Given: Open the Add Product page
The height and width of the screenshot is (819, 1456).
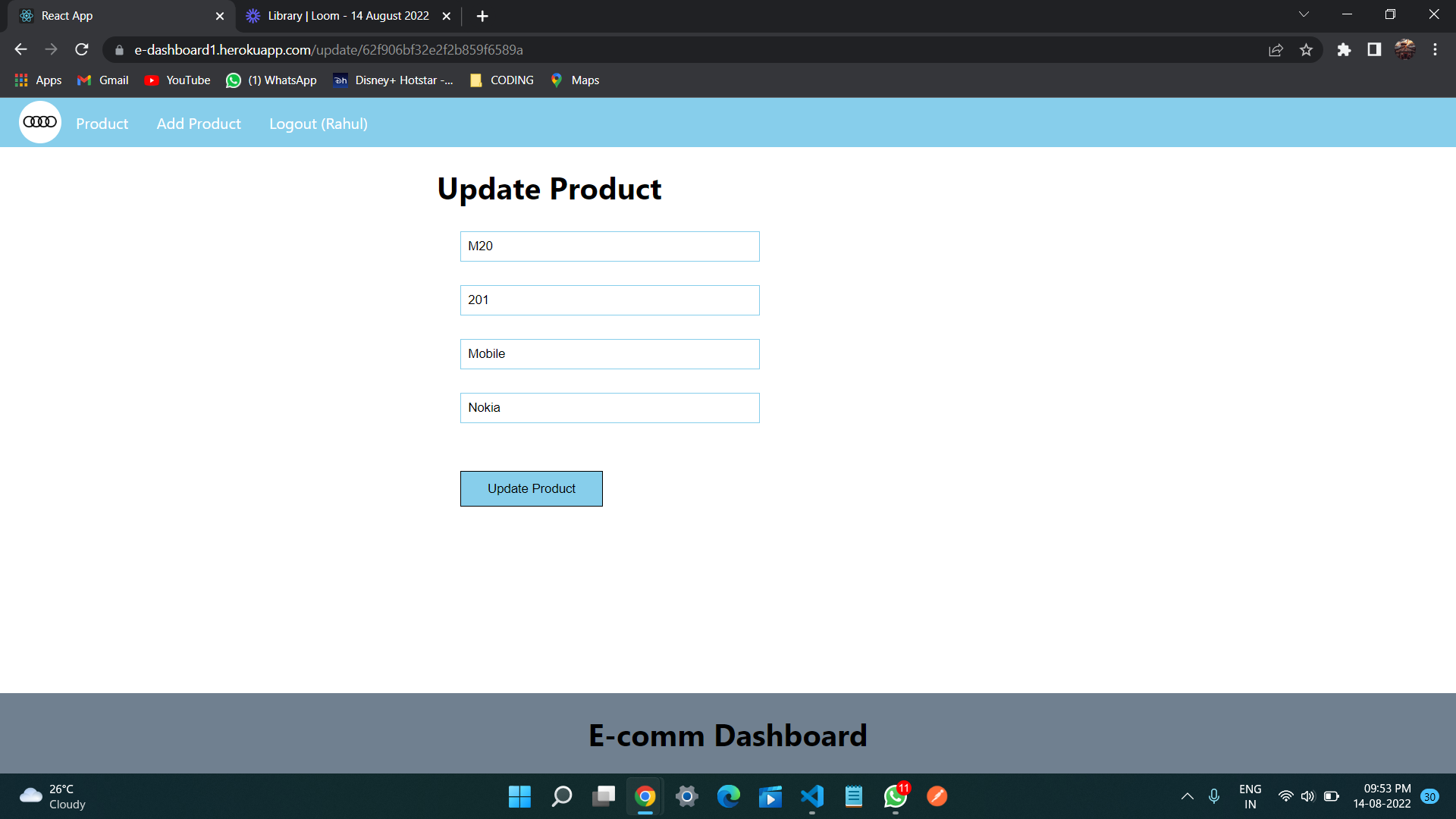Looking at the screenshot, I should 198,123.
